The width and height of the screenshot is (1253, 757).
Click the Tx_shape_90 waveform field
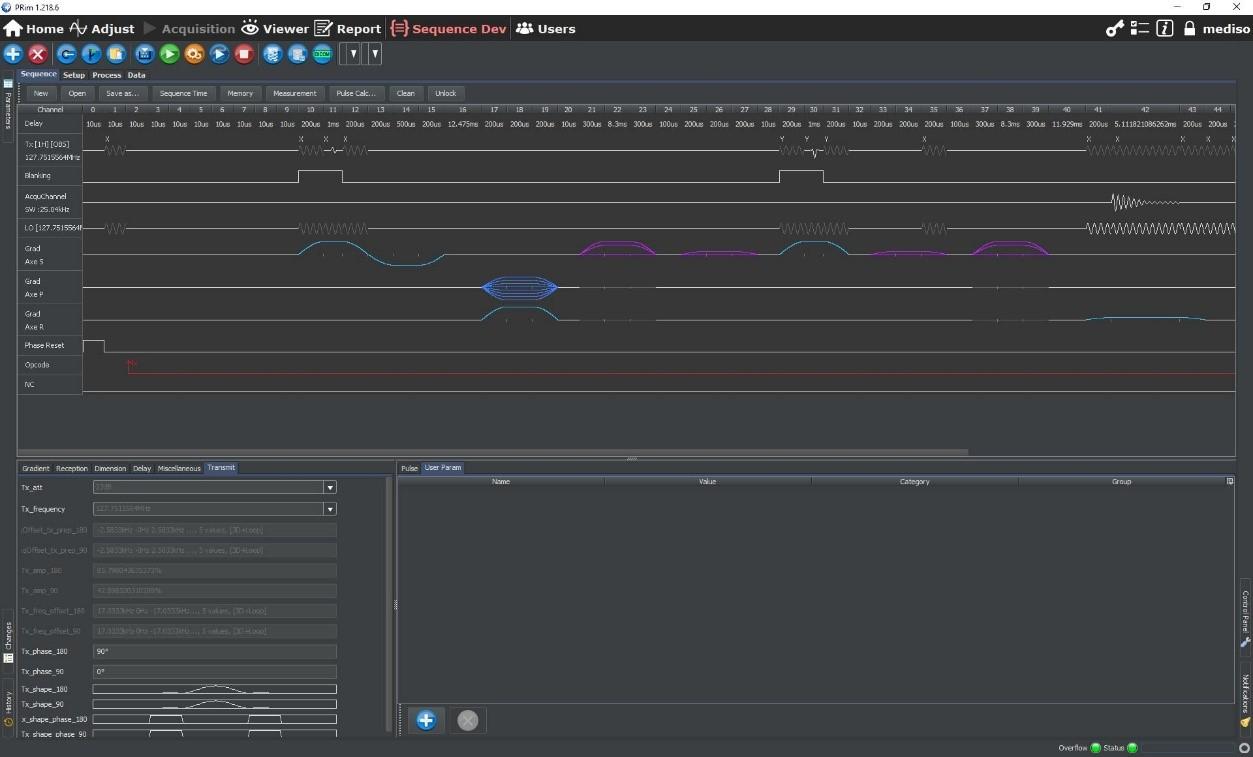coord(215,704)
